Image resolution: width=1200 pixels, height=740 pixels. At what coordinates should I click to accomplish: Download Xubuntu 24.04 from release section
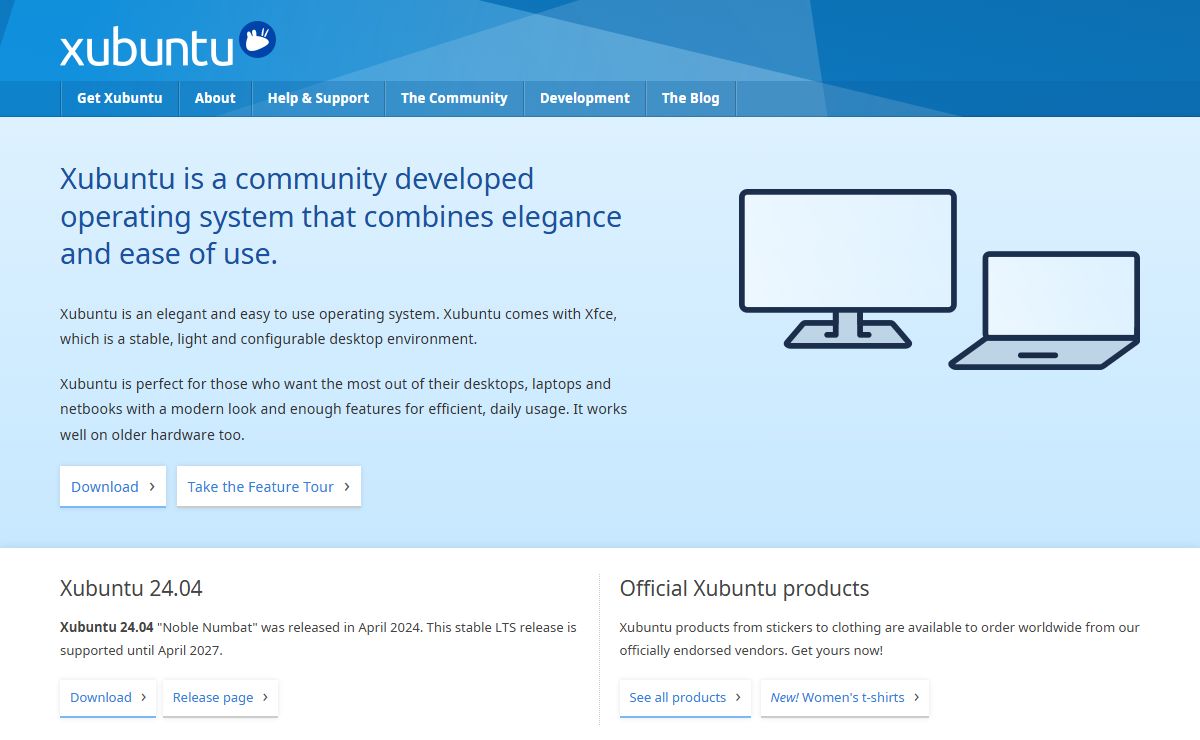108,698
